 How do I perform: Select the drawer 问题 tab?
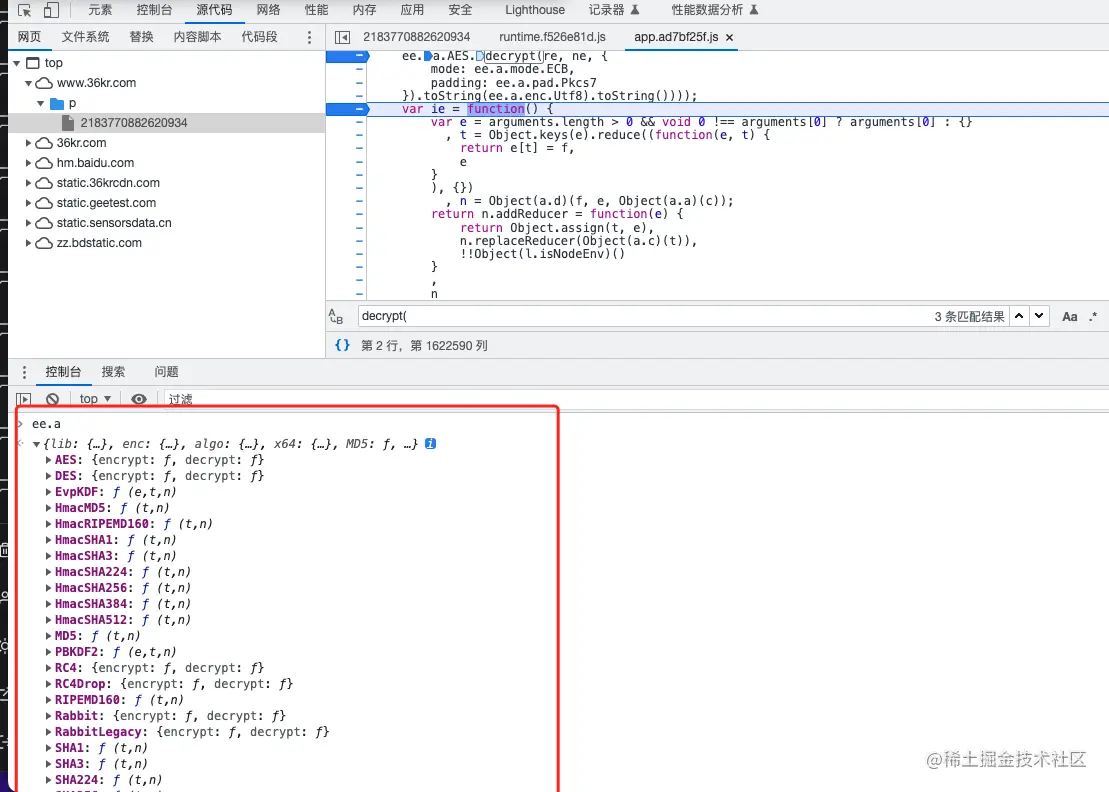click(166, 372)
